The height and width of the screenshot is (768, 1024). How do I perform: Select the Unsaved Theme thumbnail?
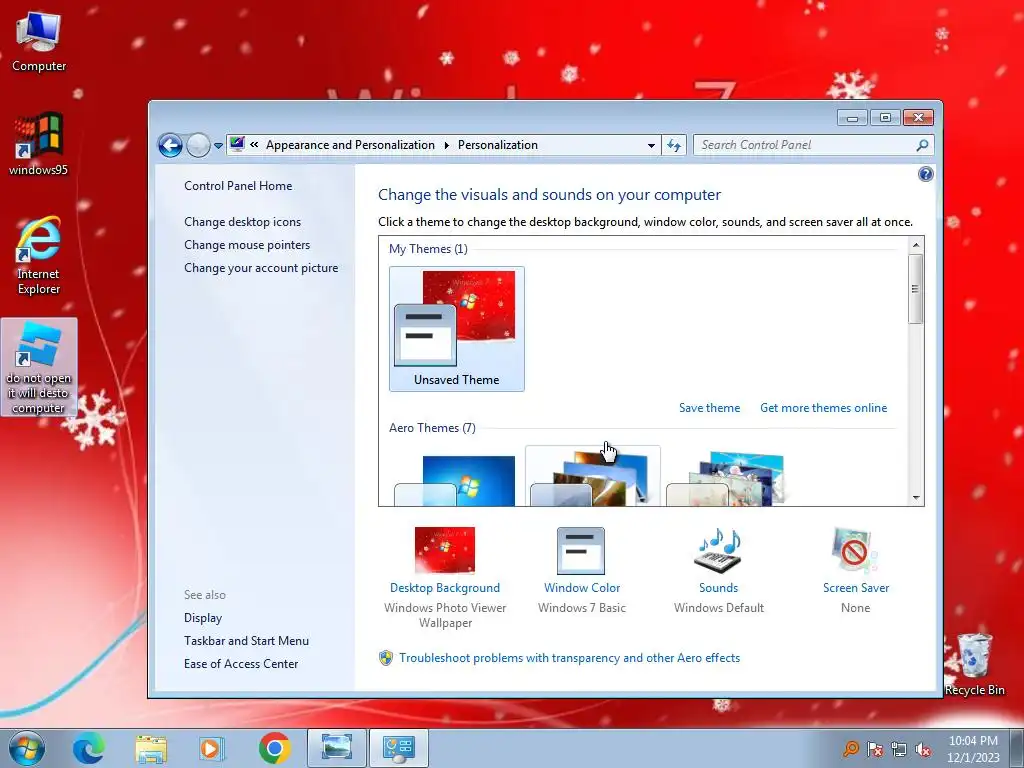(456, 328)
